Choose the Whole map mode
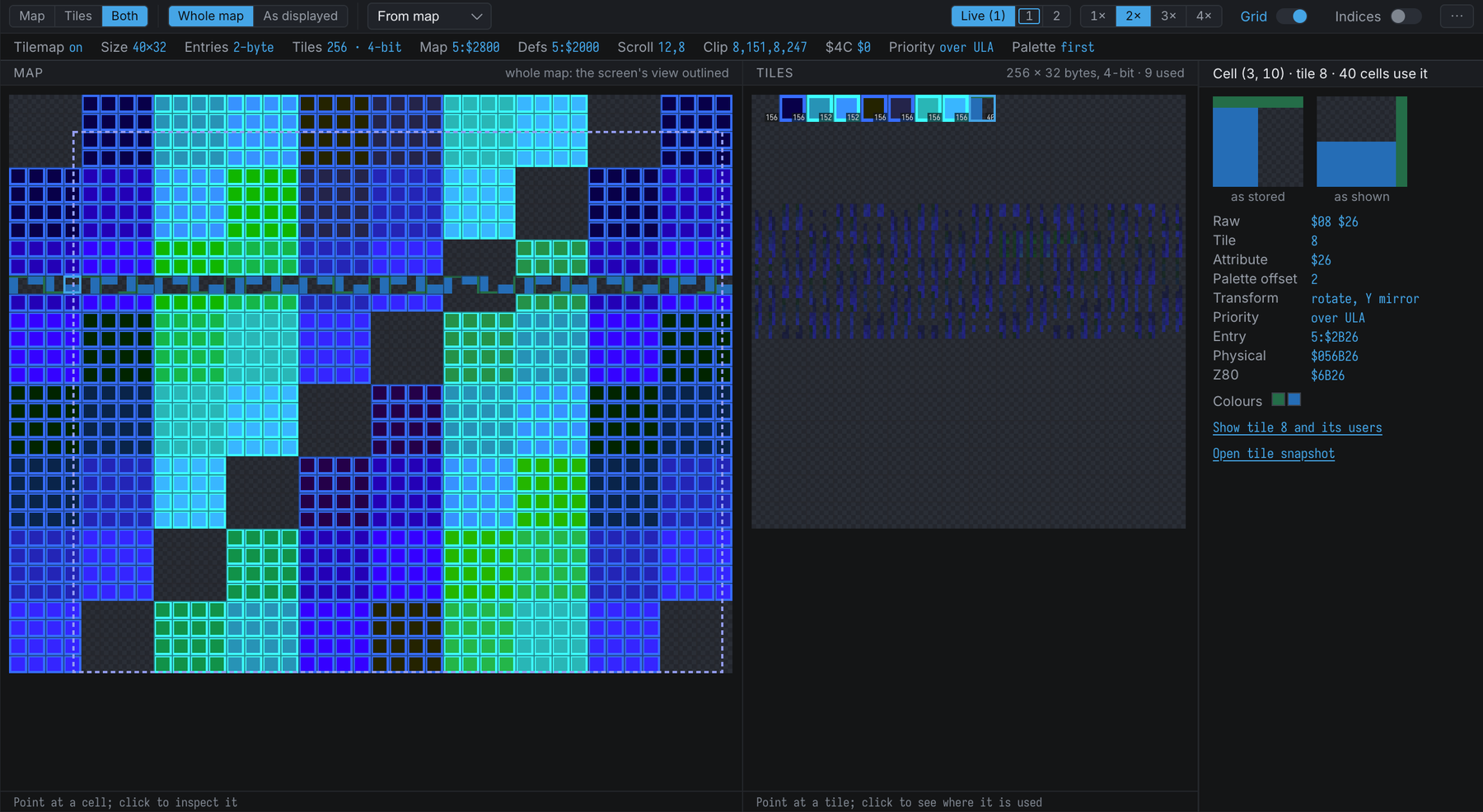 (x=211, y=16)
